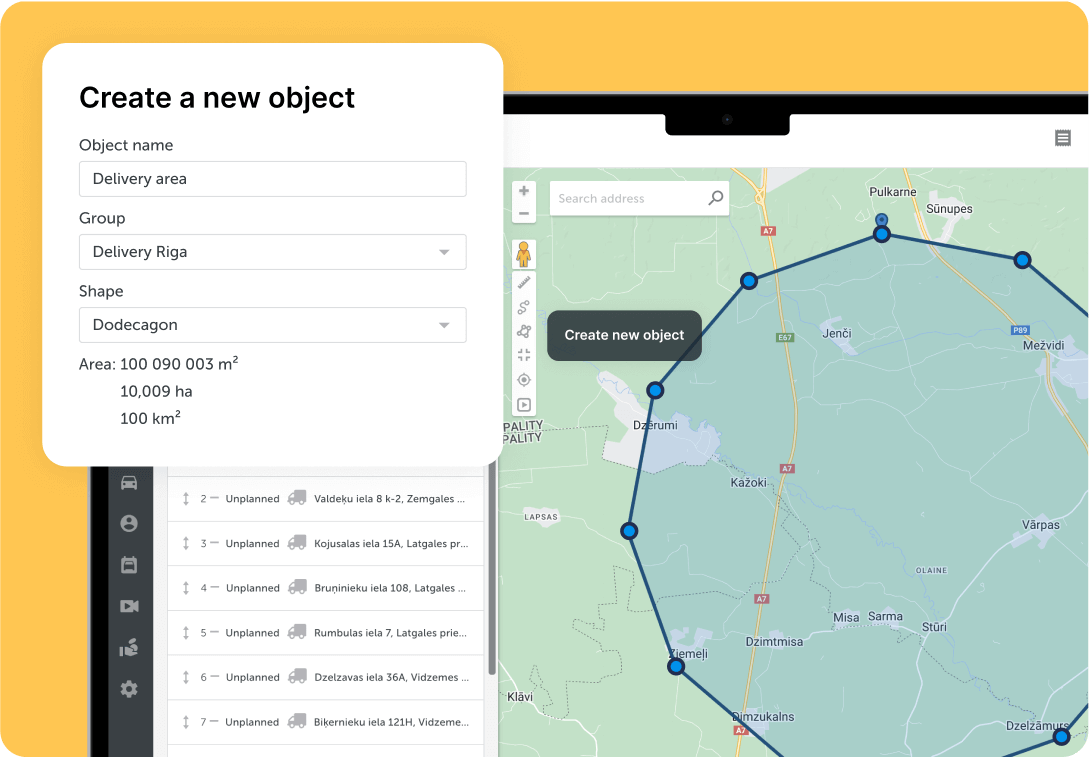The width and height of the screenshot is (1089, 757).
Task: Click Unplanned status in row 6
Action: pyautogui.click(x=252, y=677)
